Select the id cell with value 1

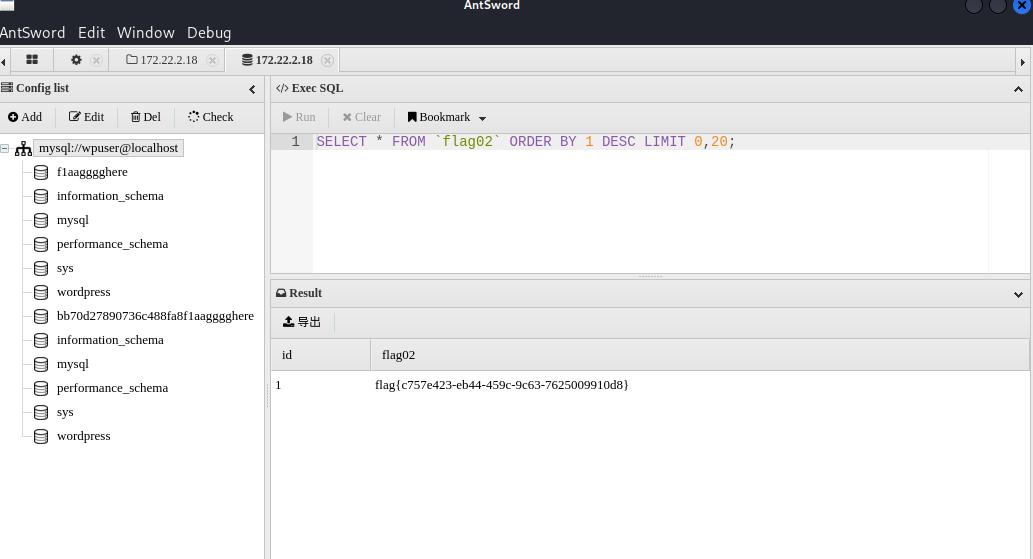(x=279, y=385)
